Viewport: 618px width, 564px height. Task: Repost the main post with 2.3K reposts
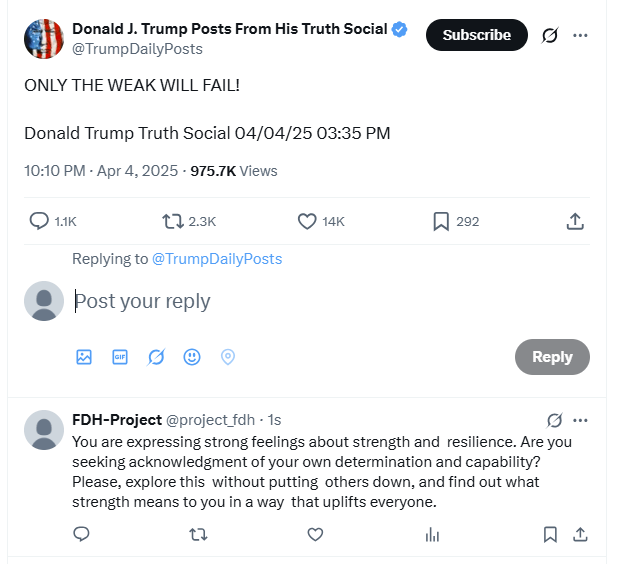[x=173, y=221]
